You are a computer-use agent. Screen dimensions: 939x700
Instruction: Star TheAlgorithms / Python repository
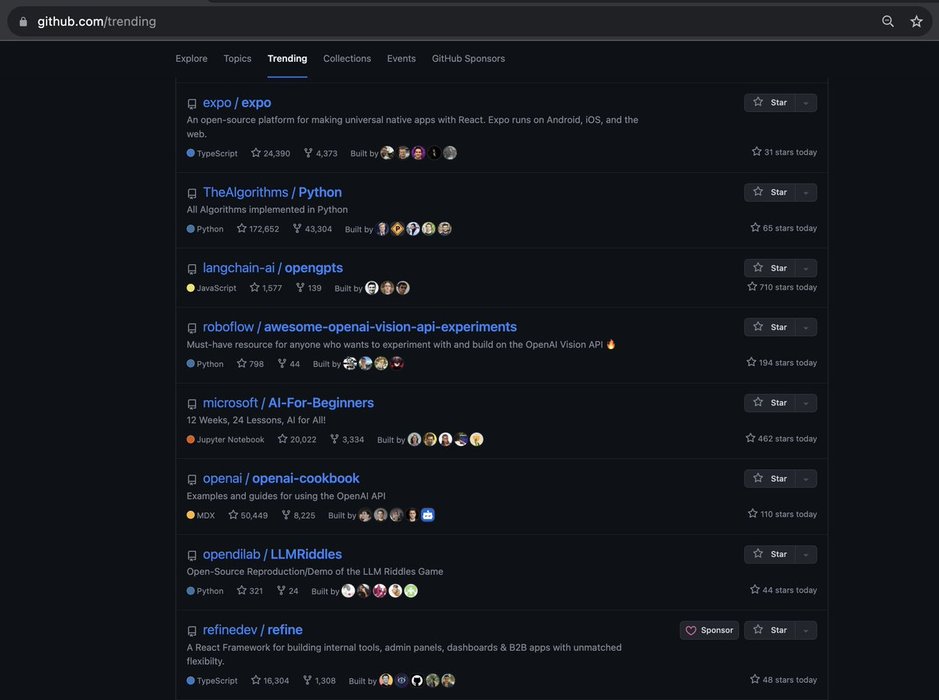click(770, 192)
